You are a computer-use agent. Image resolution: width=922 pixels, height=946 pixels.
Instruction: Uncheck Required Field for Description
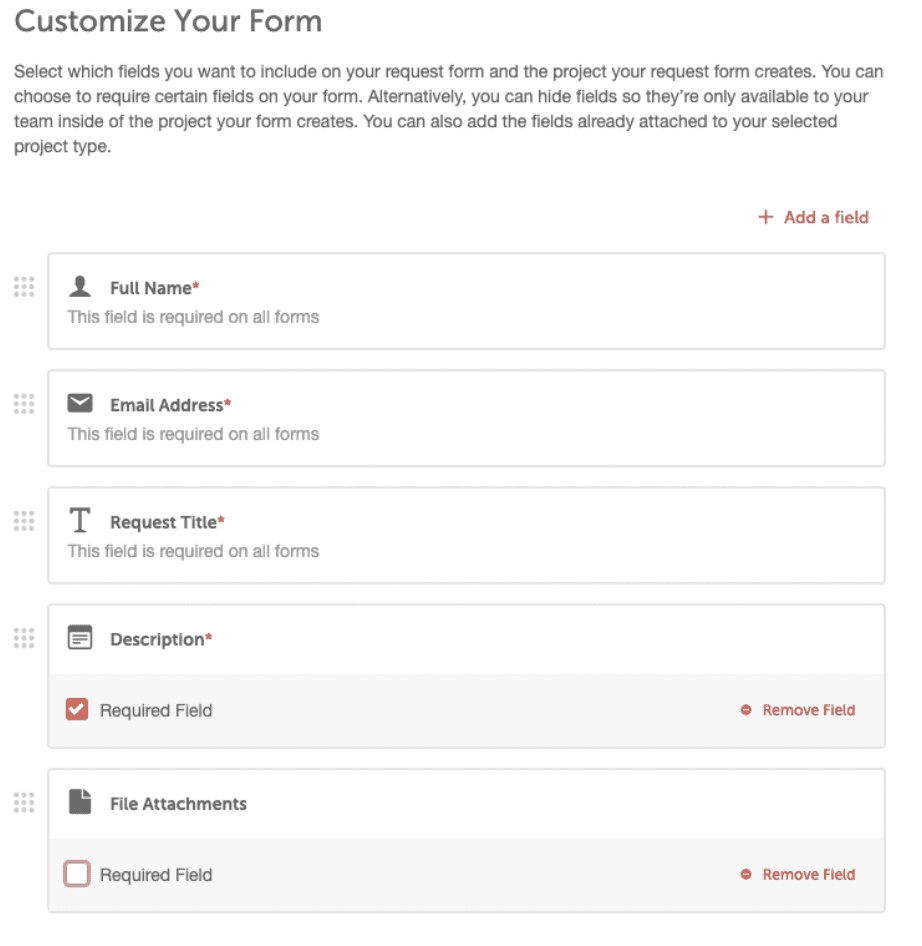(77, 710)
